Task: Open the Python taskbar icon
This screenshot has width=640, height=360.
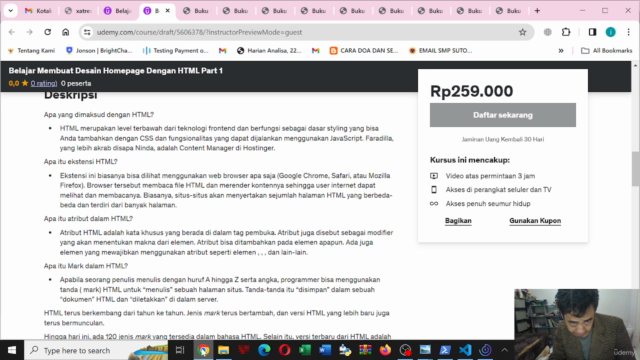Action: (345, 350)
